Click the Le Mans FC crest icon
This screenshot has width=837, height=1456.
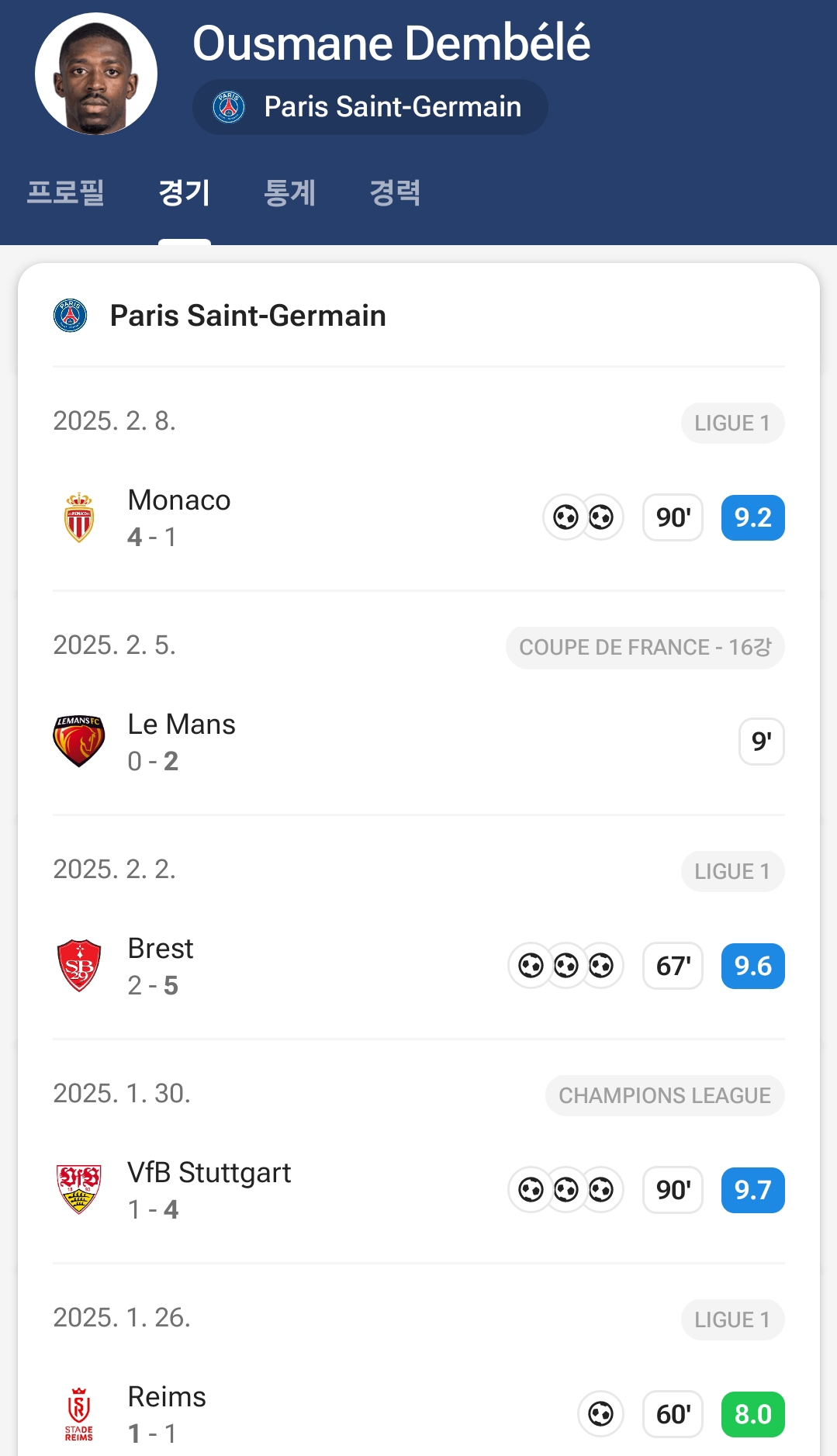79,742
